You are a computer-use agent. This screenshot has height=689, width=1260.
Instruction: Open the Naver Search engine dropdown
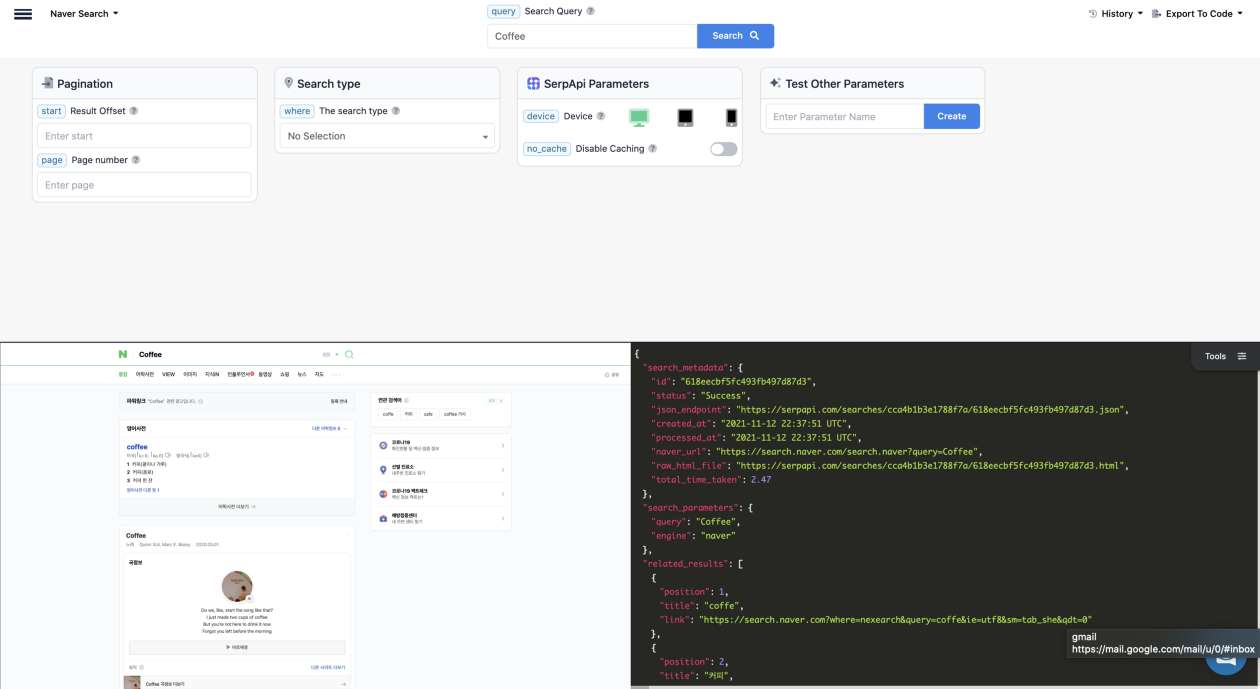coord(84,14)
